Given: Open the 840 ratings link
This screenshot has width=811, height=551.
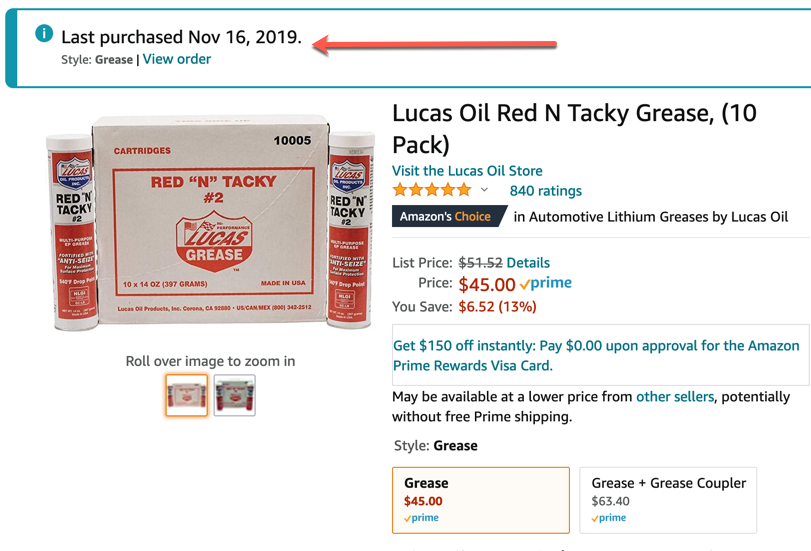Looking at the screenshot, I should (x=545, y=190).
